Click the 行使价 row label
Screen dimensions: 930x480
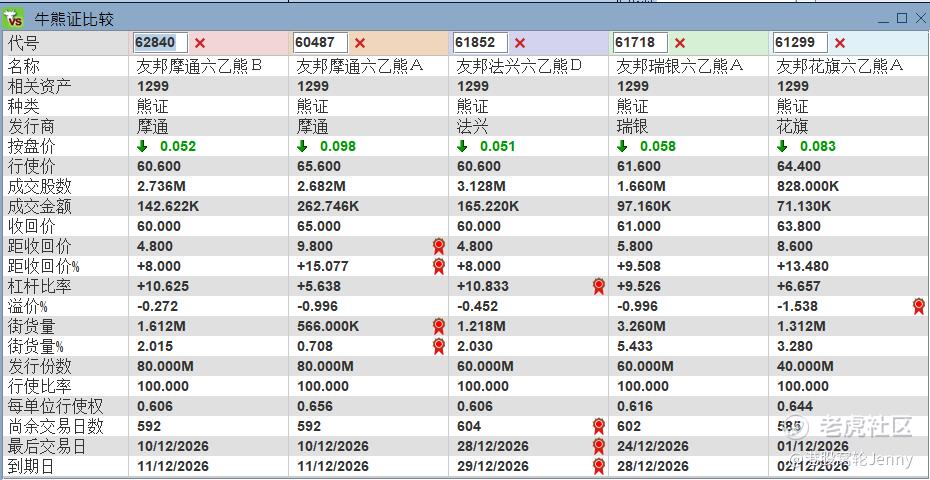31,167
